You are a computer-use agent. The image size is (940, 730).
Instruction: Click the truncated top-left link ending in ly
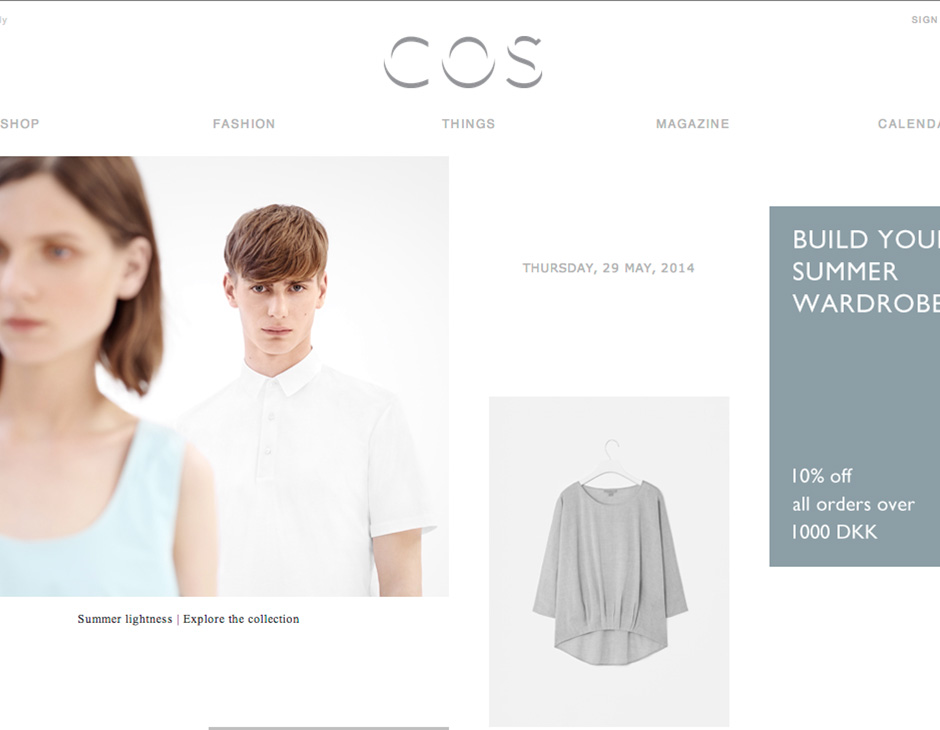pyautogui.click(x=4, y=20)
